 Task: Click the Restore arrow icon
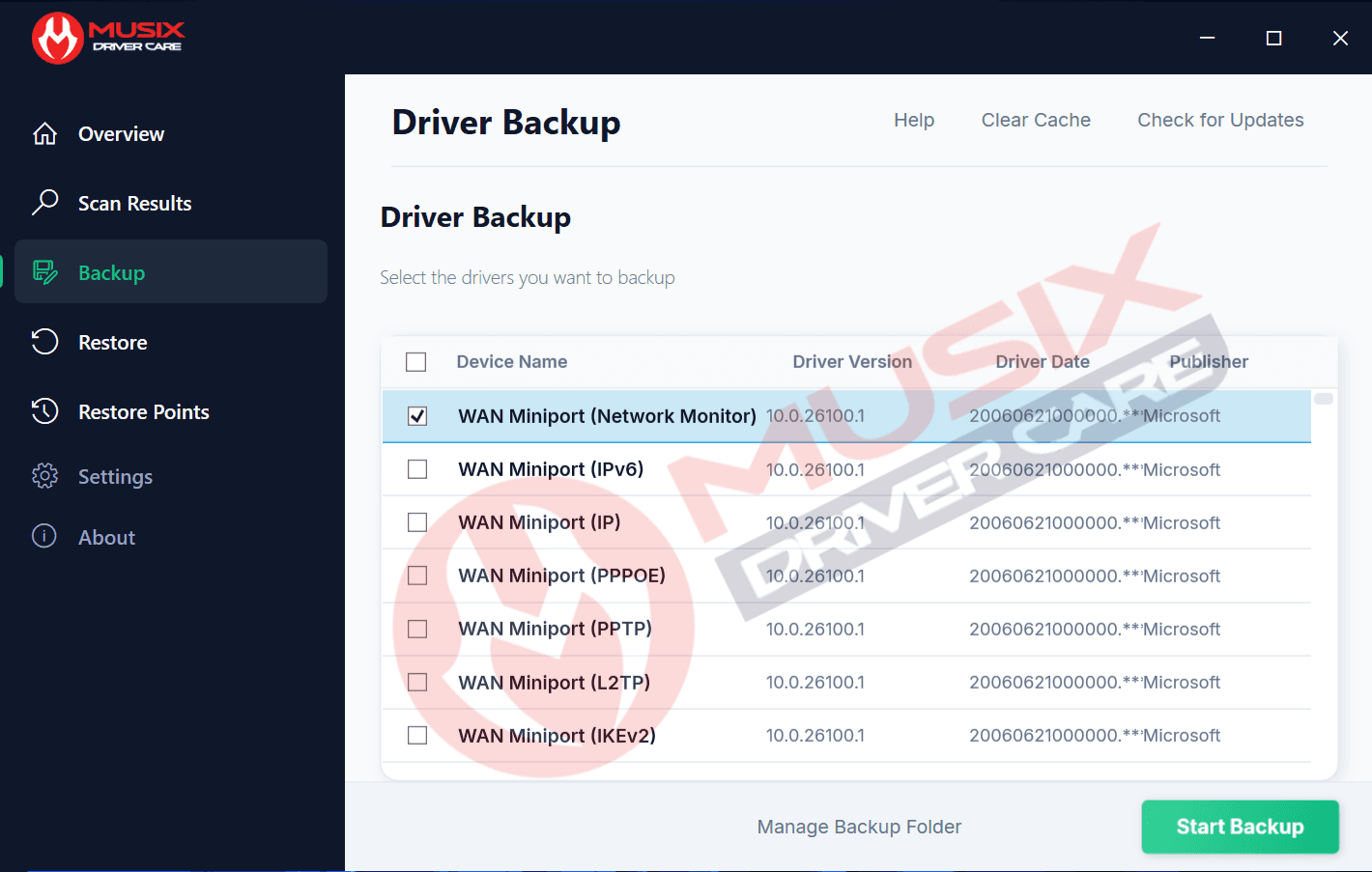[x=44, y=342]
